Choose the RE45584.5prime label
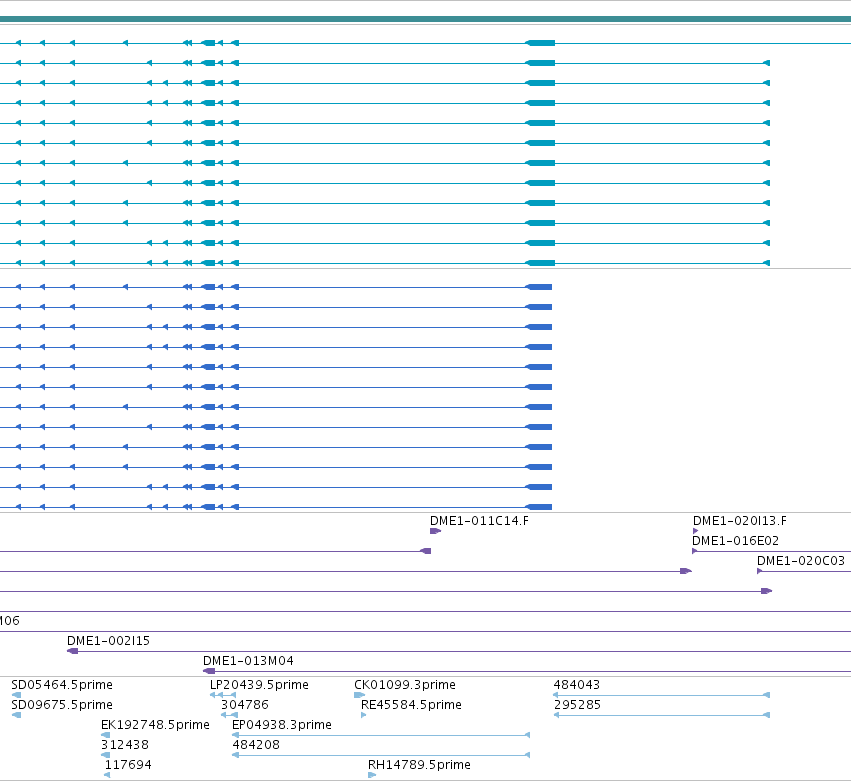Image resolution: width=851 pixels, height=781 pixels. pyautogui.click(x=411, y=704)
